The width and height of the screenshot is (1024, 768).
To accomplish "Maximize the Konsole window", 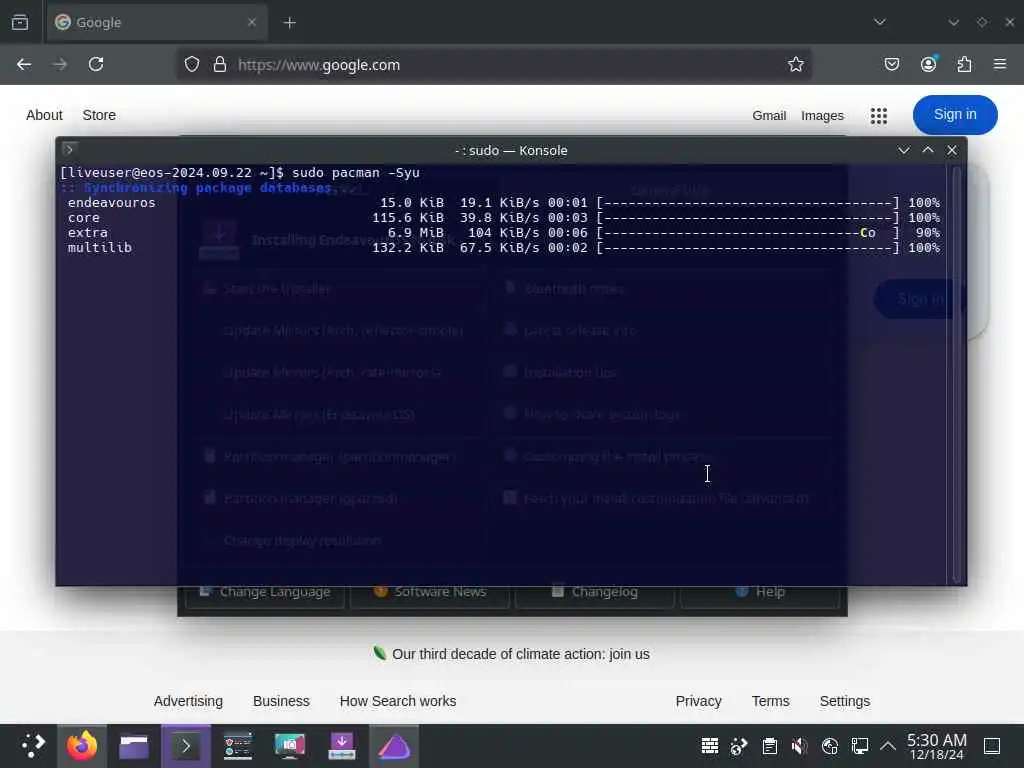I will click(928, 150).
